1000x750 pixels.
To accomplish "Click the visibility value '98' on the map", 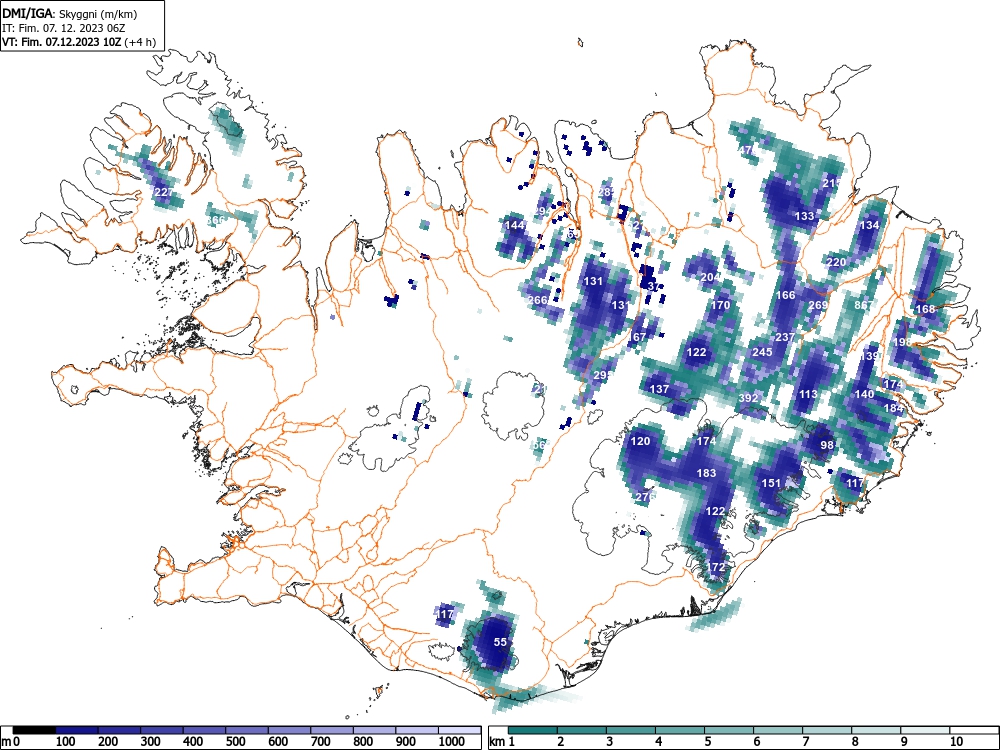I will pyautogui.click(x=827, y=445).
